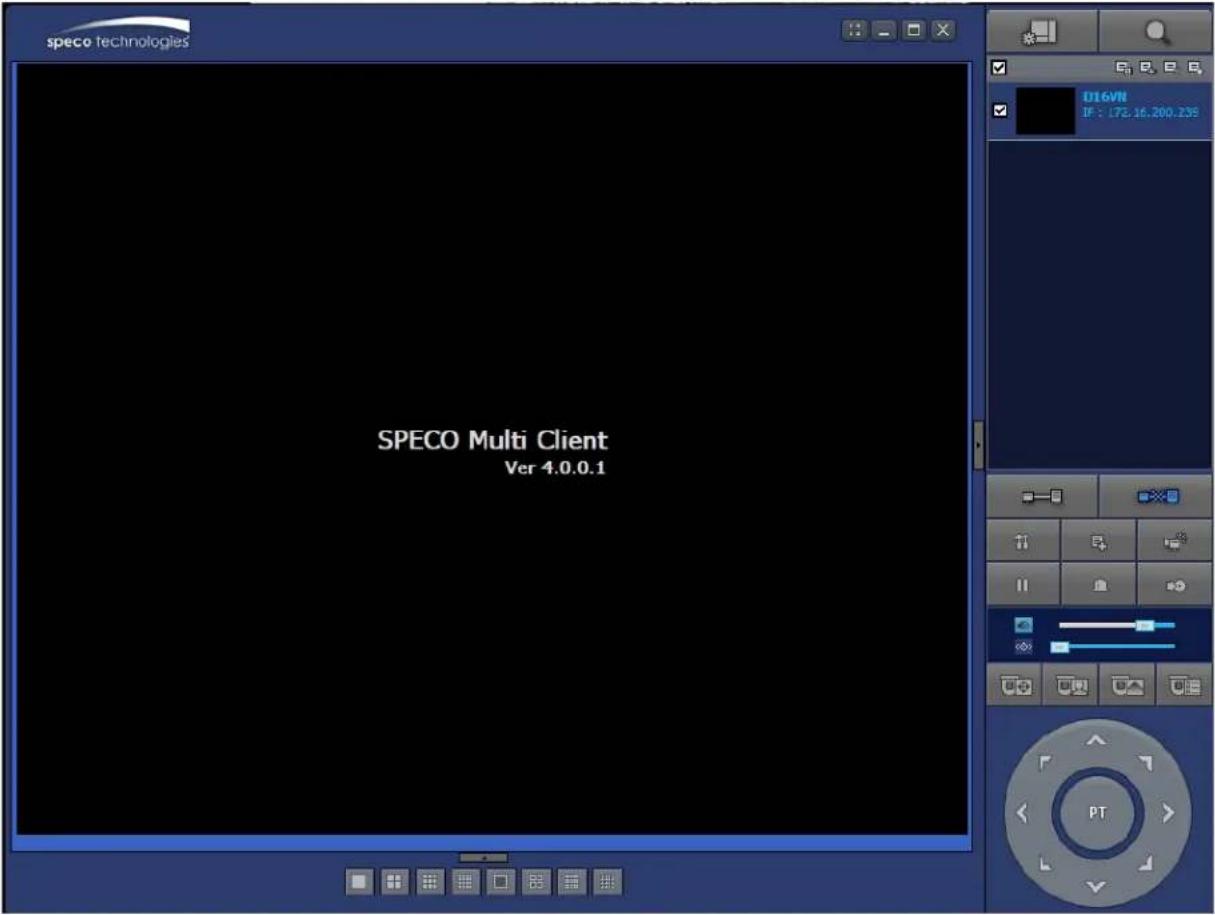Open the setup panel button with monitor icon
1215x915 pixels.
click(1042, 32)
